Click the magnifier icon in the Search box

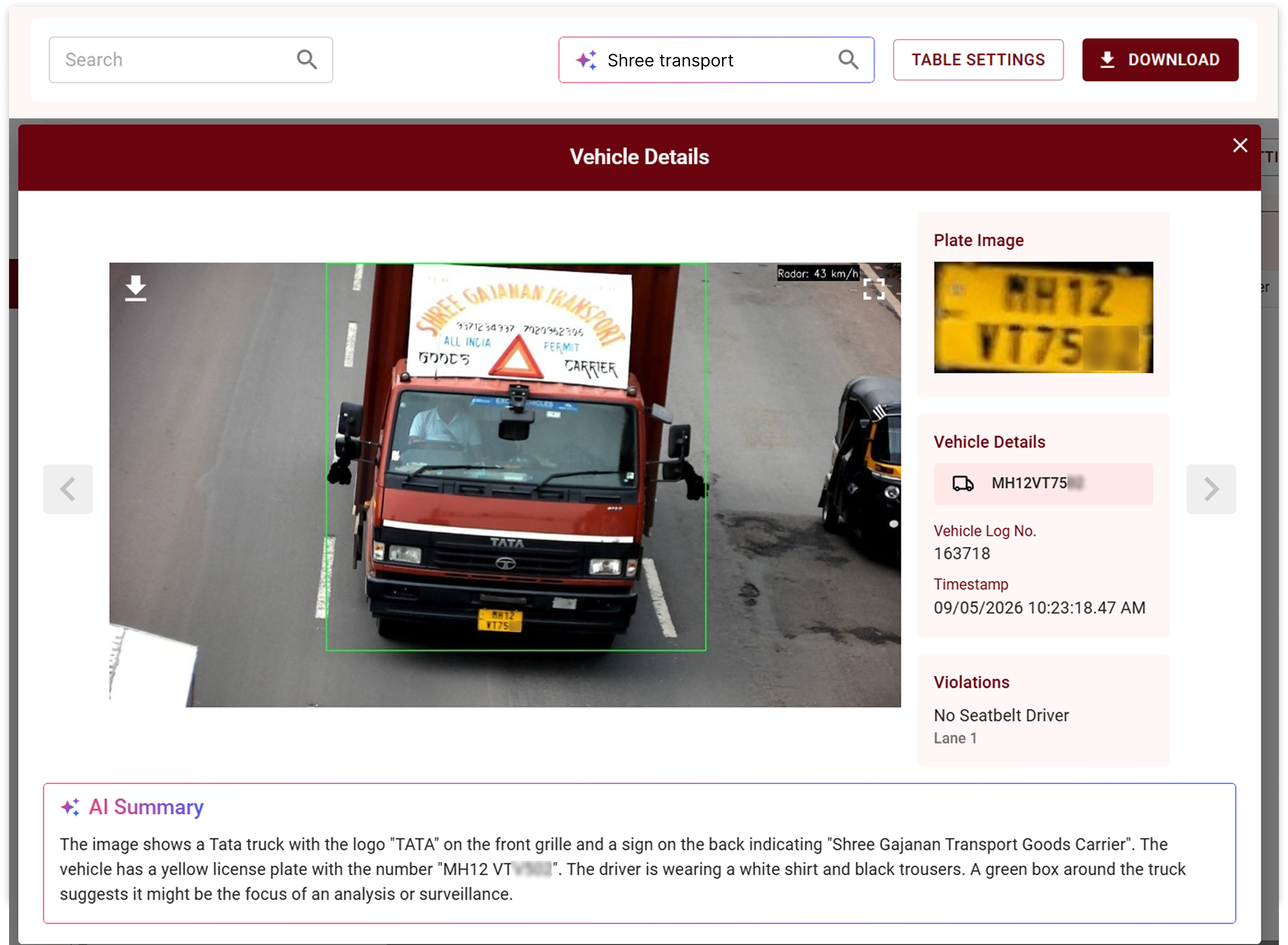click(x=306, y=60)
